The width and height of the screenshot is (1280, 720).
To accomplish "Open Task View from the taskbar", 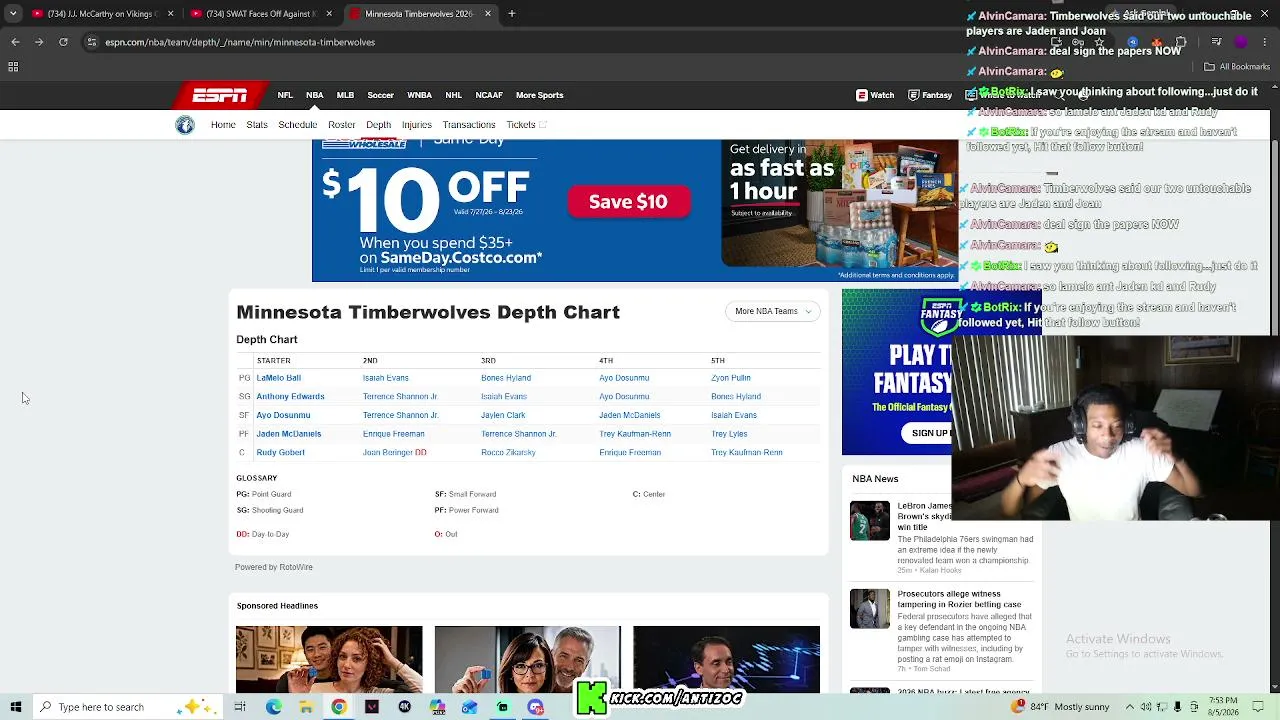I will (240, 707).
